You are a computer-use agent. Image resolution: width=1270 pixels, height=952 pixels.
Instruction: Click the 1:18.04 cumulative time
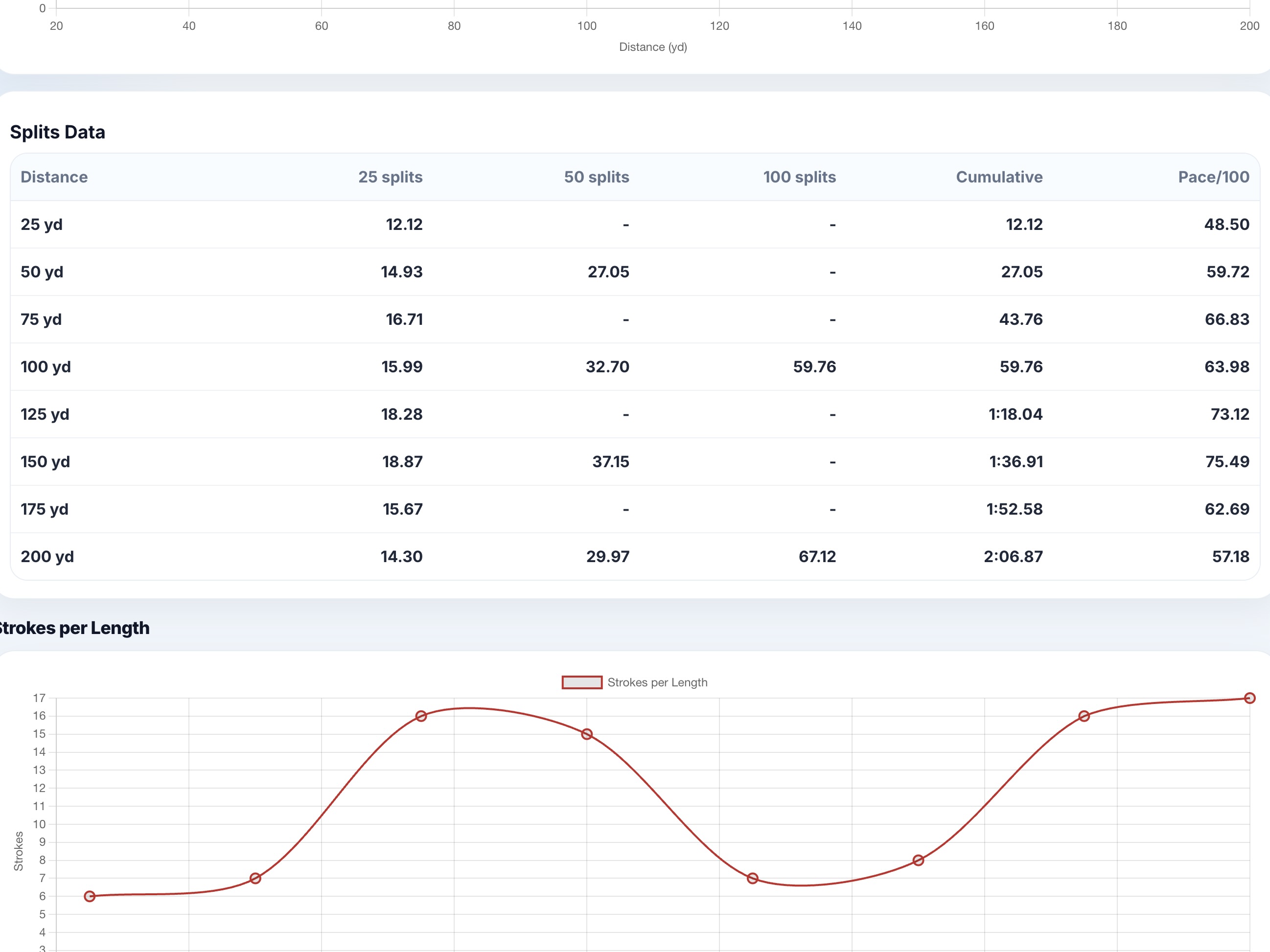tap(1016, 414)
